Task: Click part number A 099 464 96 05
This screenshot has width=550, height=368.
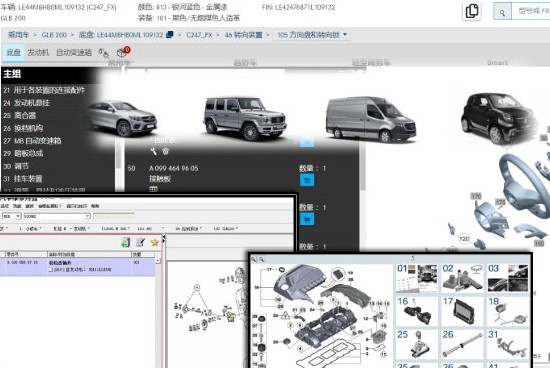Action: 174,168
